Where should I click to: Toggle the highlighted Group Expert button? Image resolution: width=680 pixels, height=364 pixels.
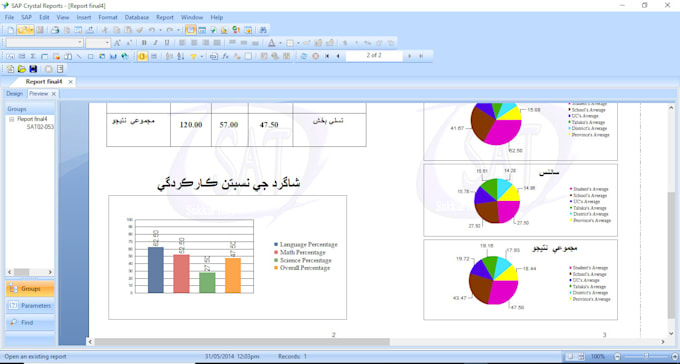pyautogui.click(x=142, y=56)
